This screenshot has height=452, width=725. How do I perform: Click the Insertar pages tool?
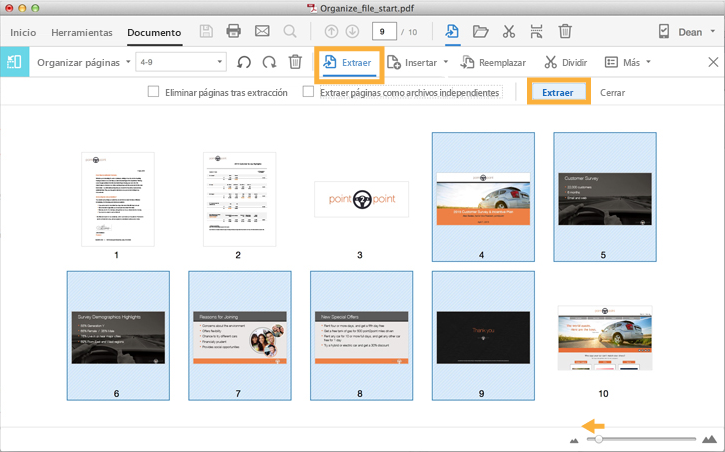tap(412, 62)
